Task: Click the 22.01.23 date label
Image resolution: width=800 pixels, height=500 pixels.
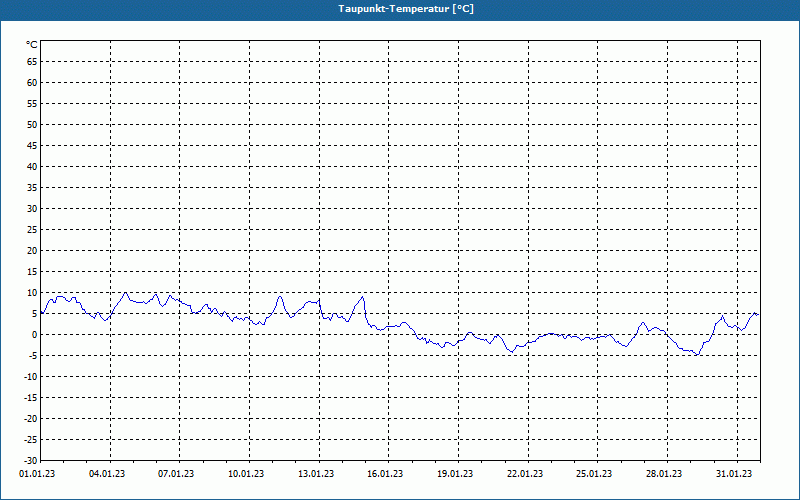Action: tap(525, 474)
